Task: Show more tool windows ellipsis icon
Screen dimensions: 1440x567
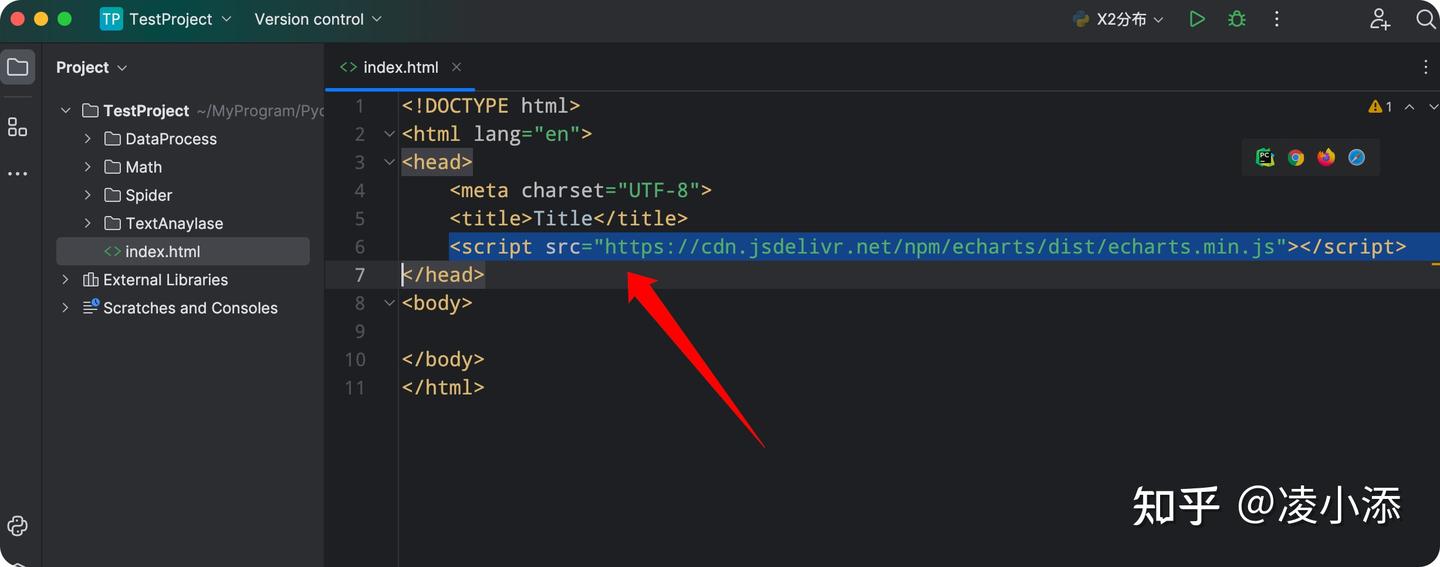Action: (17, 174)
